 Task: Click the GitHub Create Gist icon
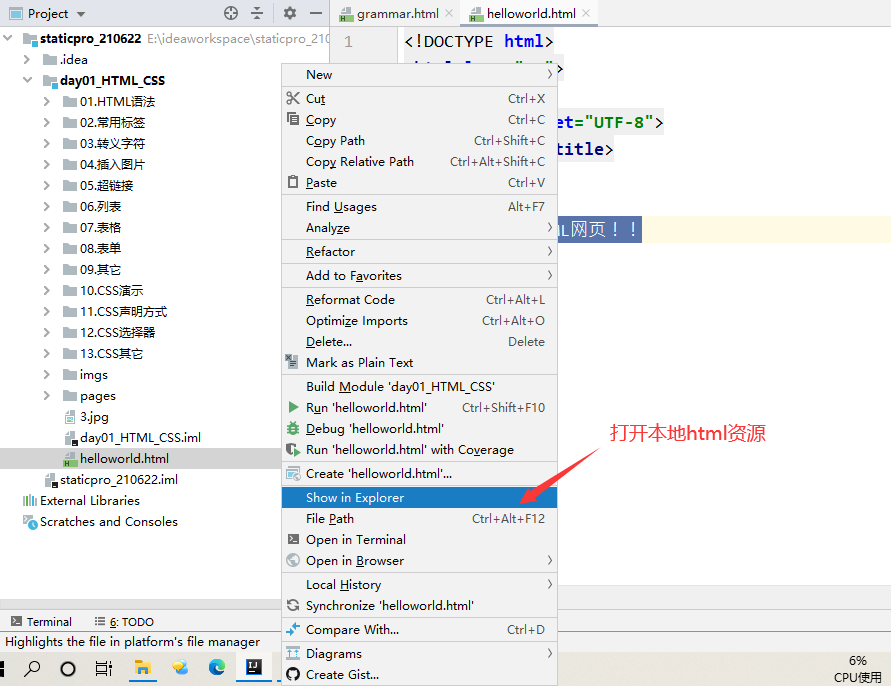click(293, 674)
